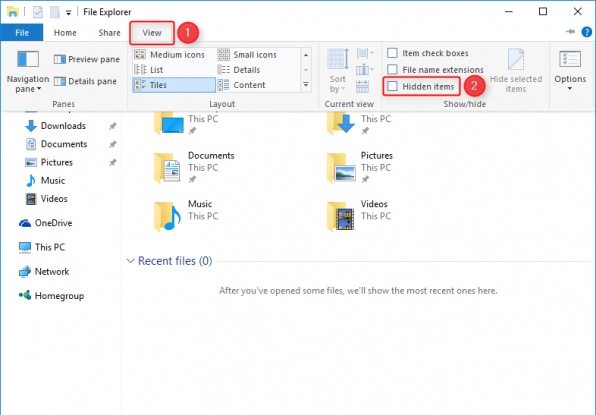Open the Help question mark icon
The width and height of the screenshot is (596, 415).
[x=586, y=32]
